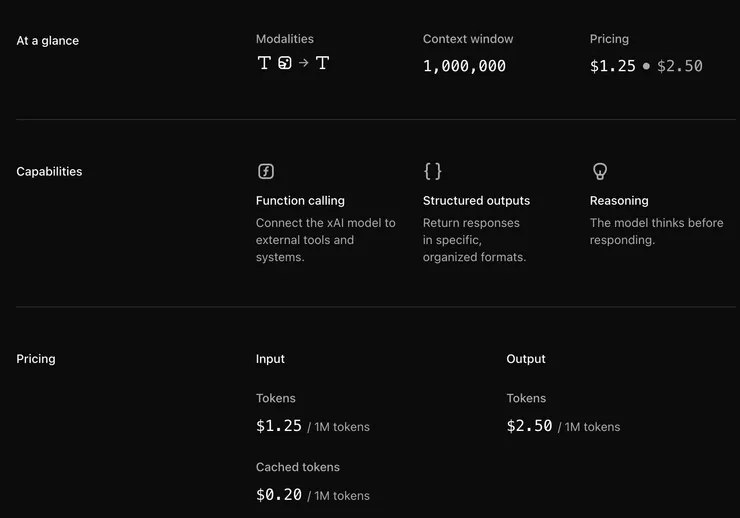Click the 'Context window' label
This screenshot has width=740, height=518.
pos(468,39)
